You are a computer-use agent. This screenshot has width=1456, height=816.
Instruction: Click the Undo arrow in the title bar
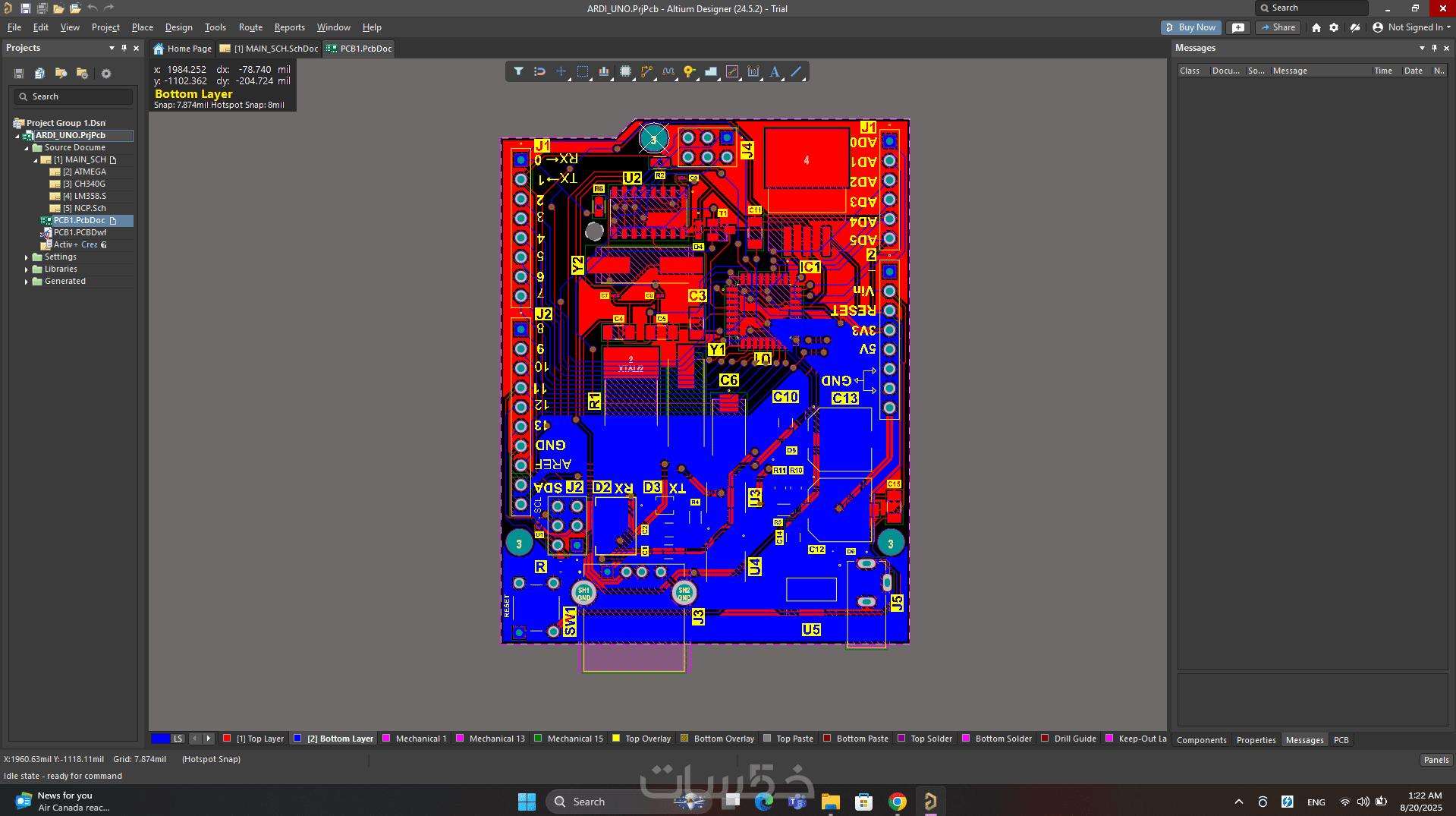(92, 8)
